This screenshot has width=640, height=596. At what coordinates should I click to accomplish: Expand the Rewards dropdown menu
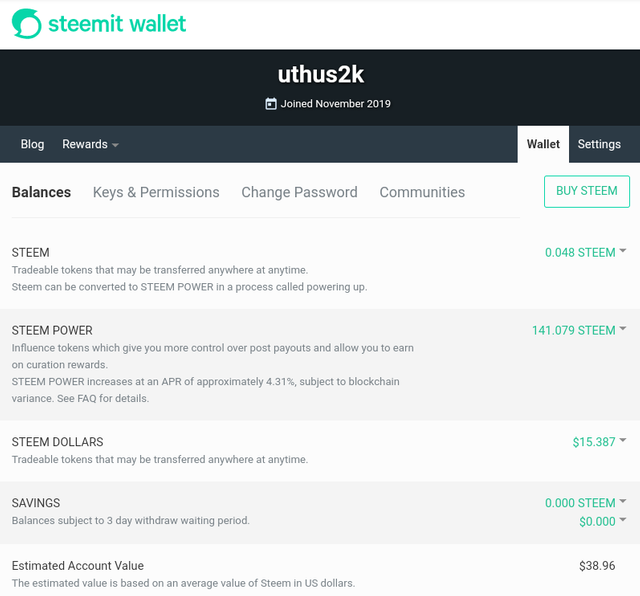coord(90,144)
